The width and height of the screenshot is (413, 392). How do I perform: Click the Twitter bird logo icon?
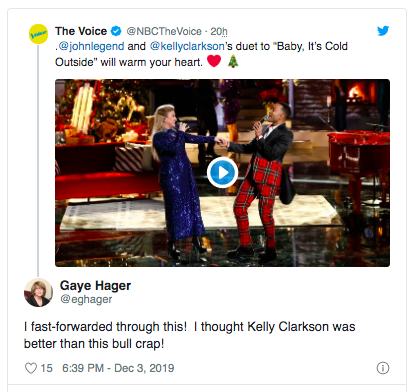[x=383, y=31]
